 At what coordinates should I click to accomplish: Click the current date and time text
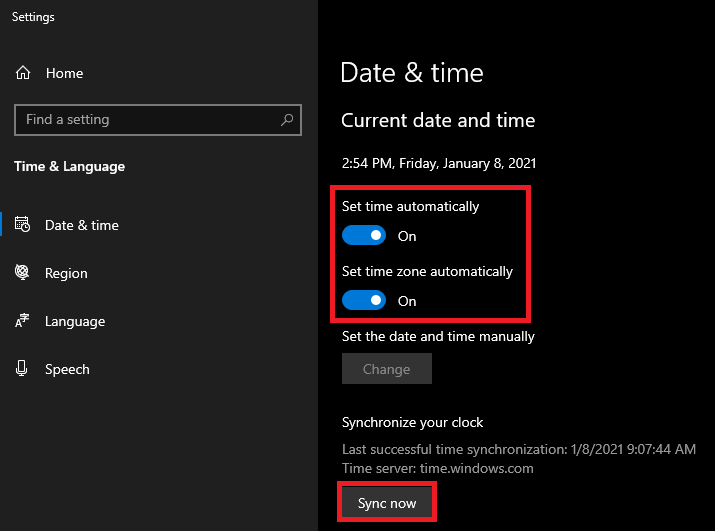click(439, 163)
